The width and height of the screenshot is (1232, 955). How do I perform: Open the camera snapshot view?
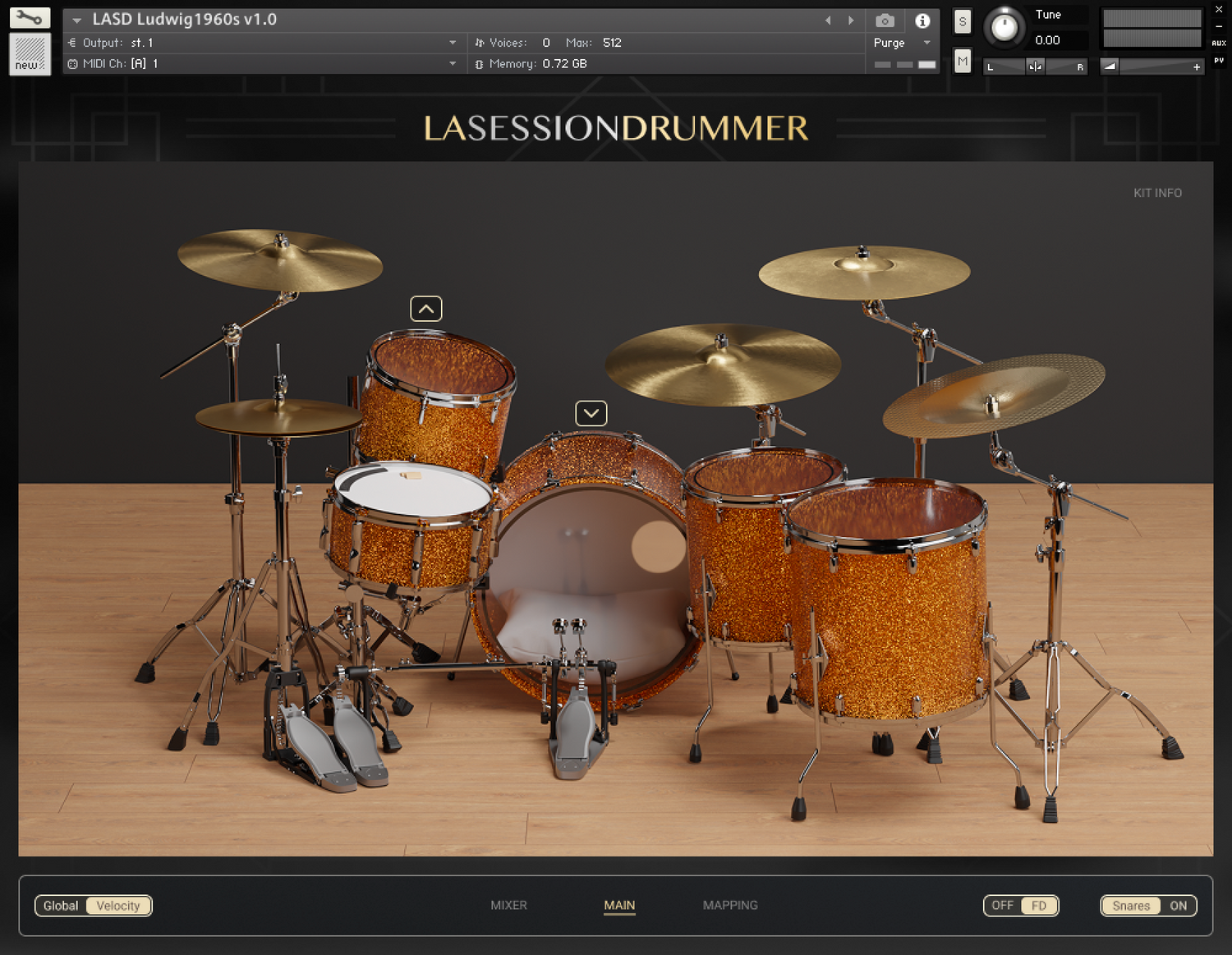pyautogui.click(x=885, y=21)
